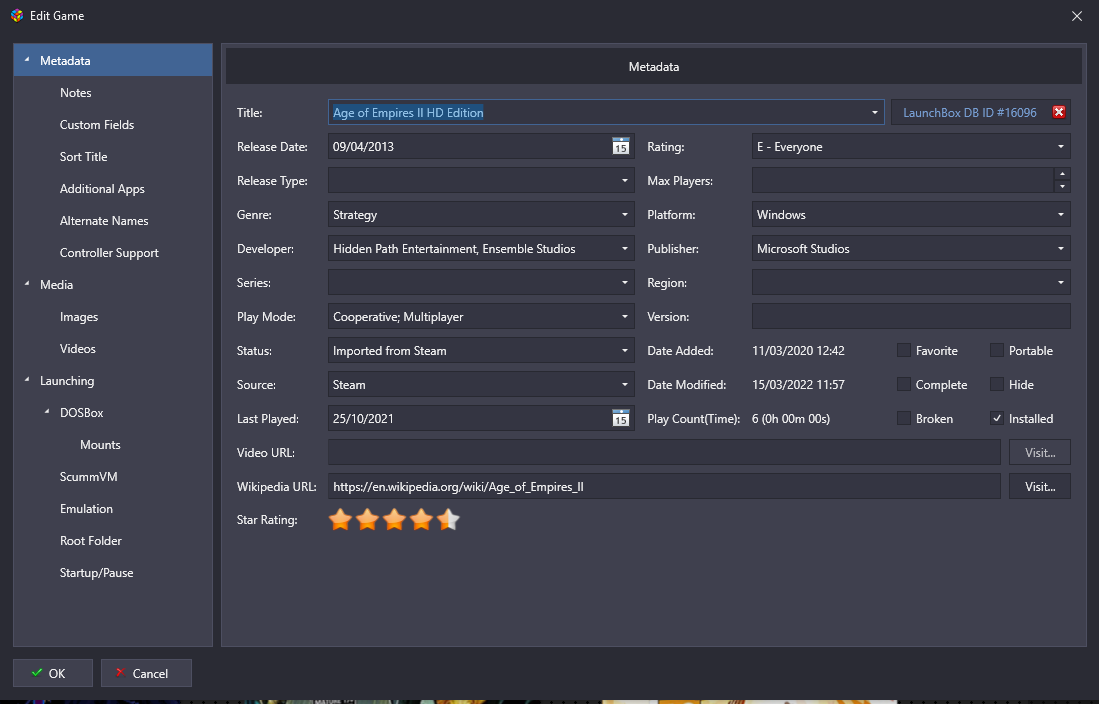
Task: Tick the Broken checkbox
Action: click(904, 419)
